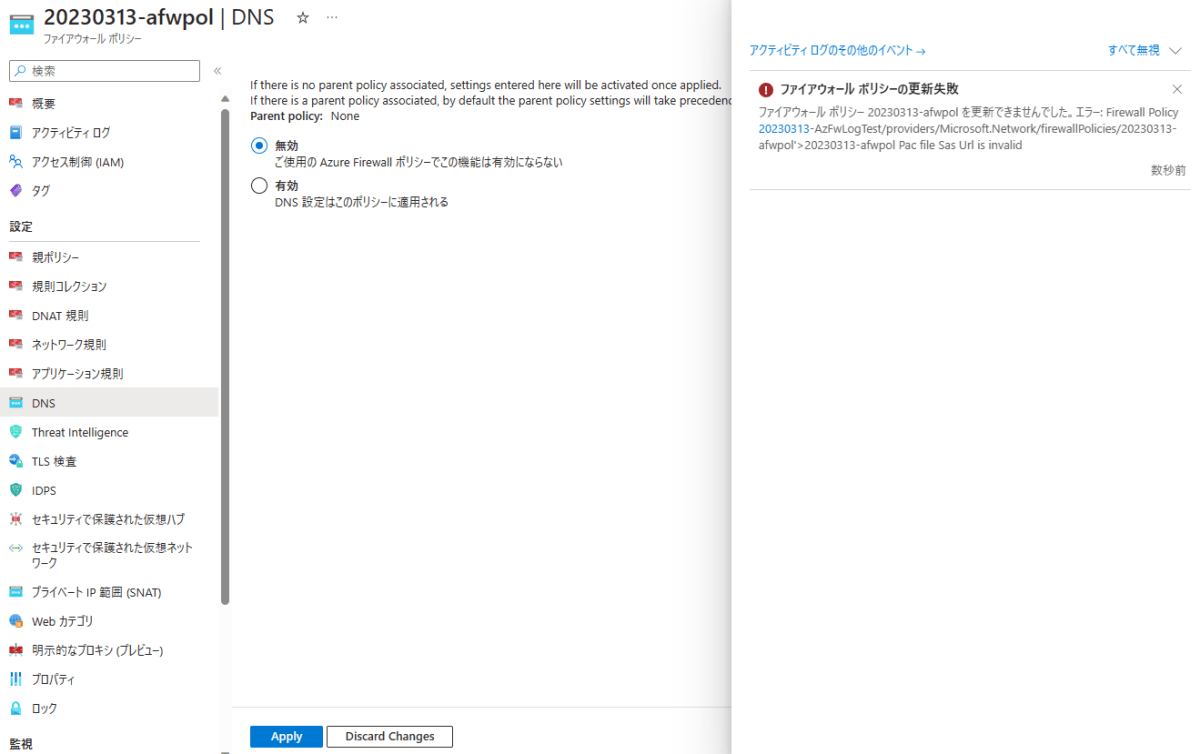Click the search magnifier icon in sidebar

point(21,71)
